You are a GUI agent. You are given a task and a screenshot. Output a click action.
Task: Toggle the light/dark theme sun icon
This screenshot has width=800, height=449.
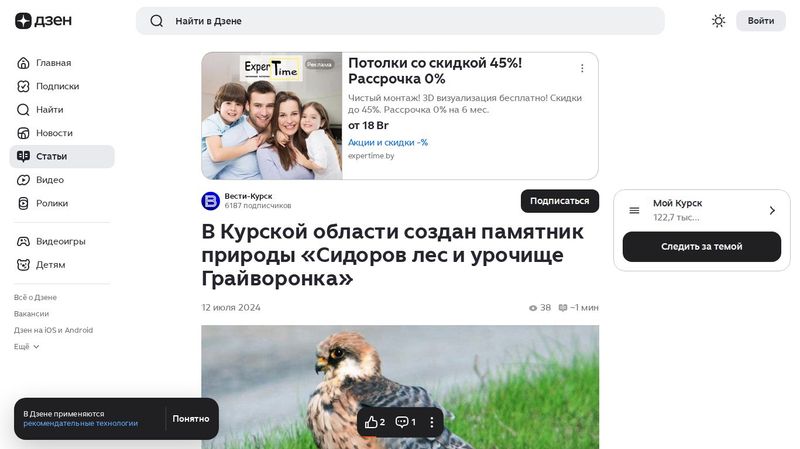718,21
